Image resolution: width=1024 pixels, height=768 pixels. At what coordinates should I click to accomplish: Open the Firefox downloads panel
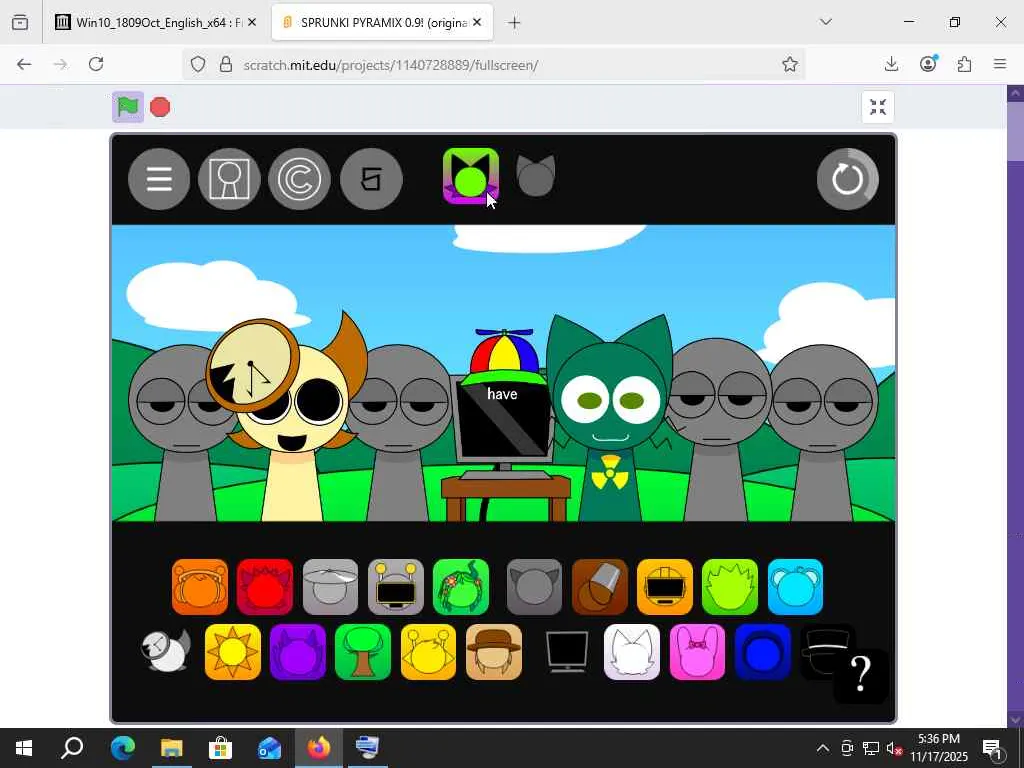[x=891, y=64]
